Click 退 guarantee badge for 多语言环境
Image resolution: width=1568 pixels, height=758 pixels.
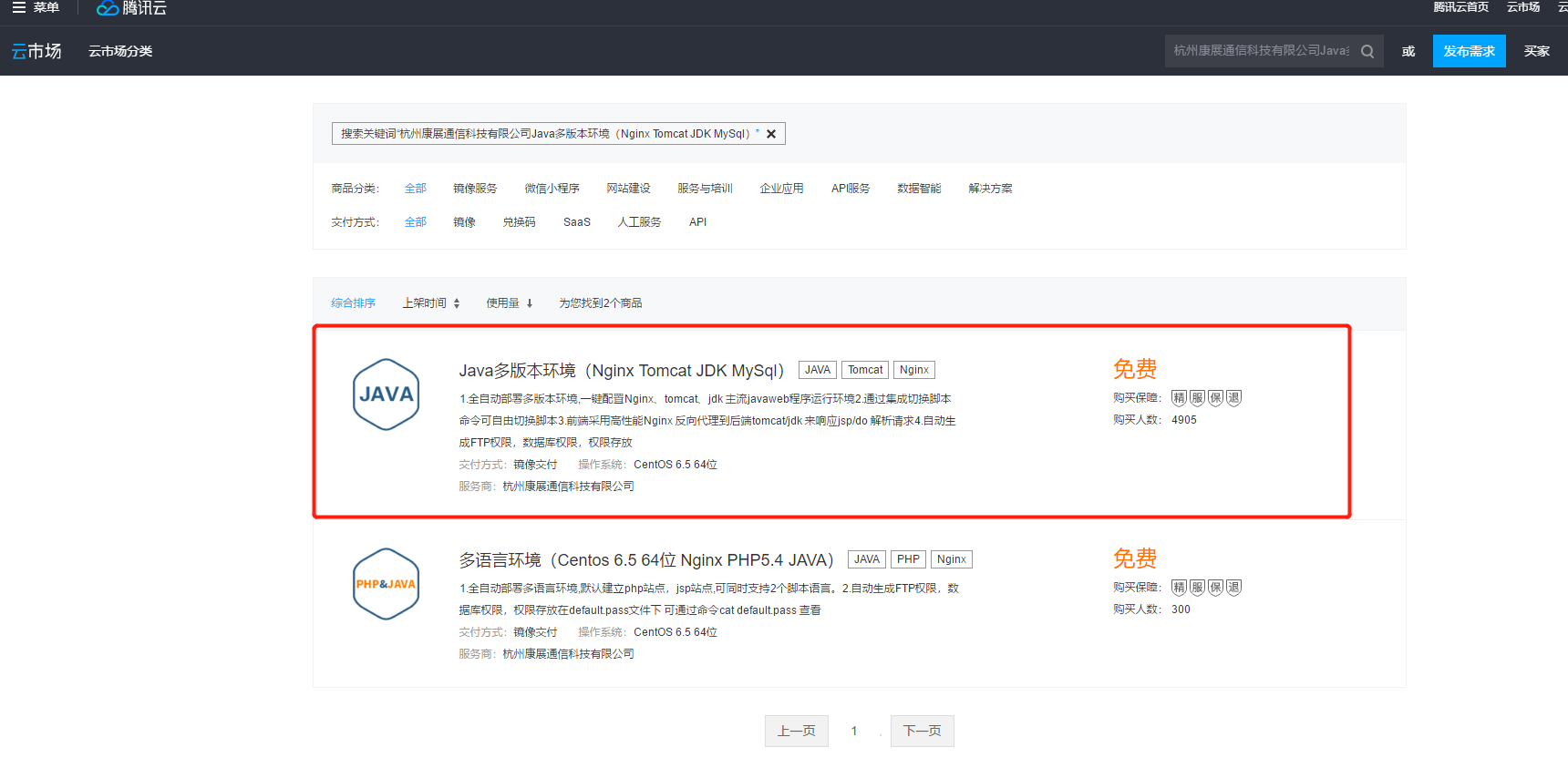click(1234, 588)
